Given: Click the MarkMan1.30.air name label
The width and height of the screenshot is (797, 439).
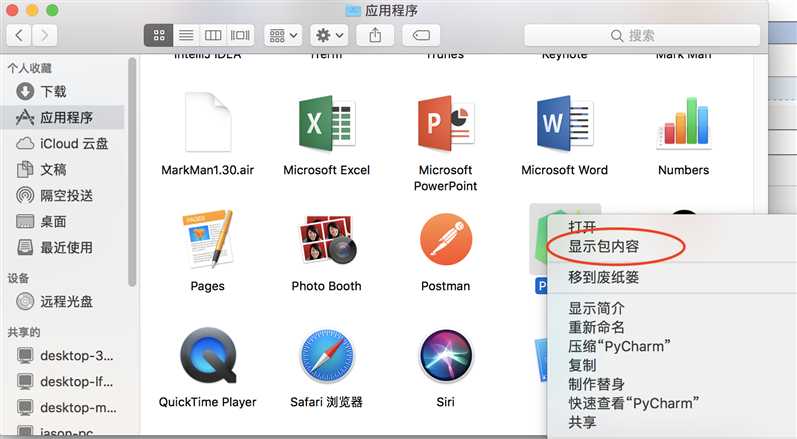Looking at the screenshot, I should [207, 170].
